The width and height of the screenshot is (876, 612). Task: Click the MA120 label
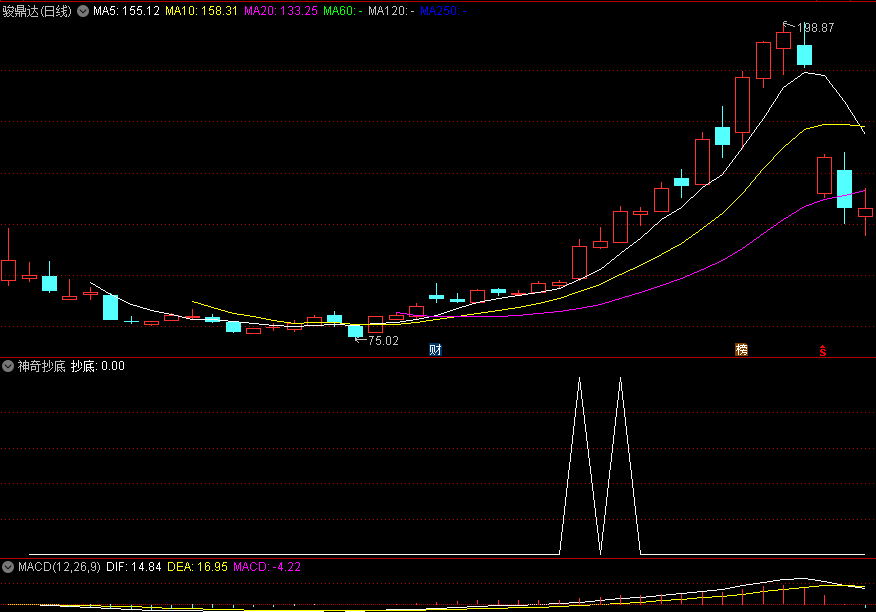point(391,11)
